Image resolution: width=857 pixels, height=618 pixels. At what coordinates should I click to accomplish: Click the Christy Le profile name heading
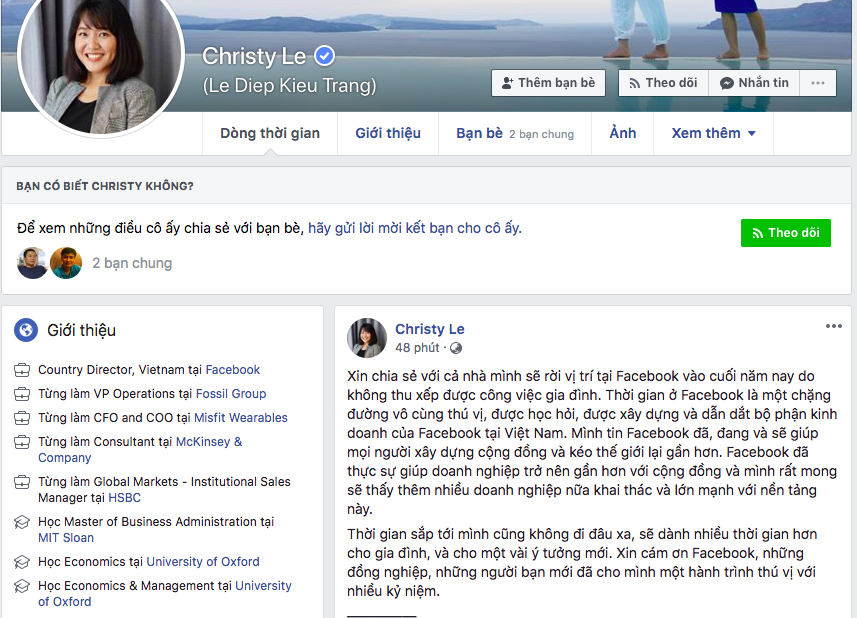pyautogui.click(x=254, y=56)
